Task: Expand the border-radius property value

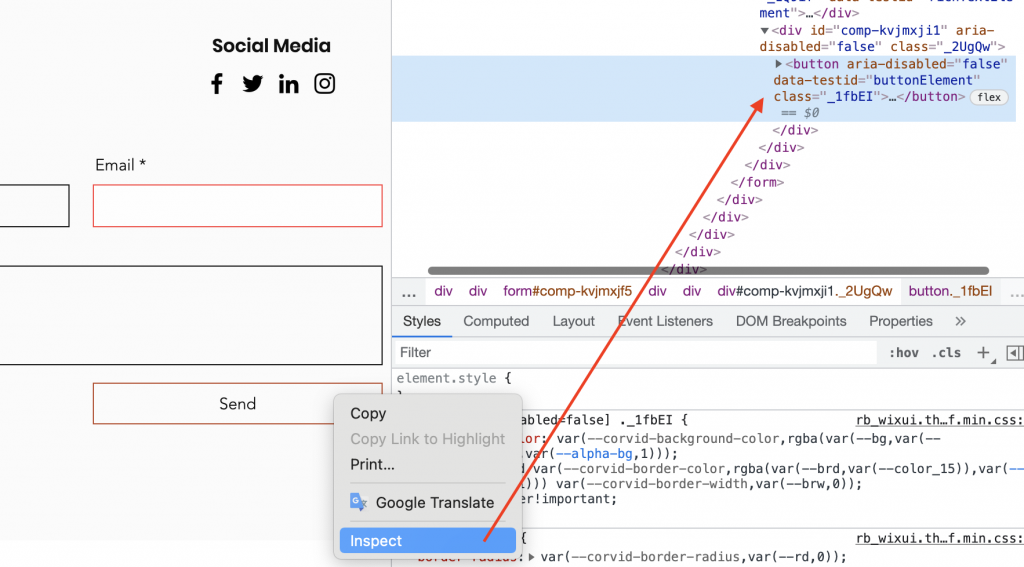Action: click(532, 557)
